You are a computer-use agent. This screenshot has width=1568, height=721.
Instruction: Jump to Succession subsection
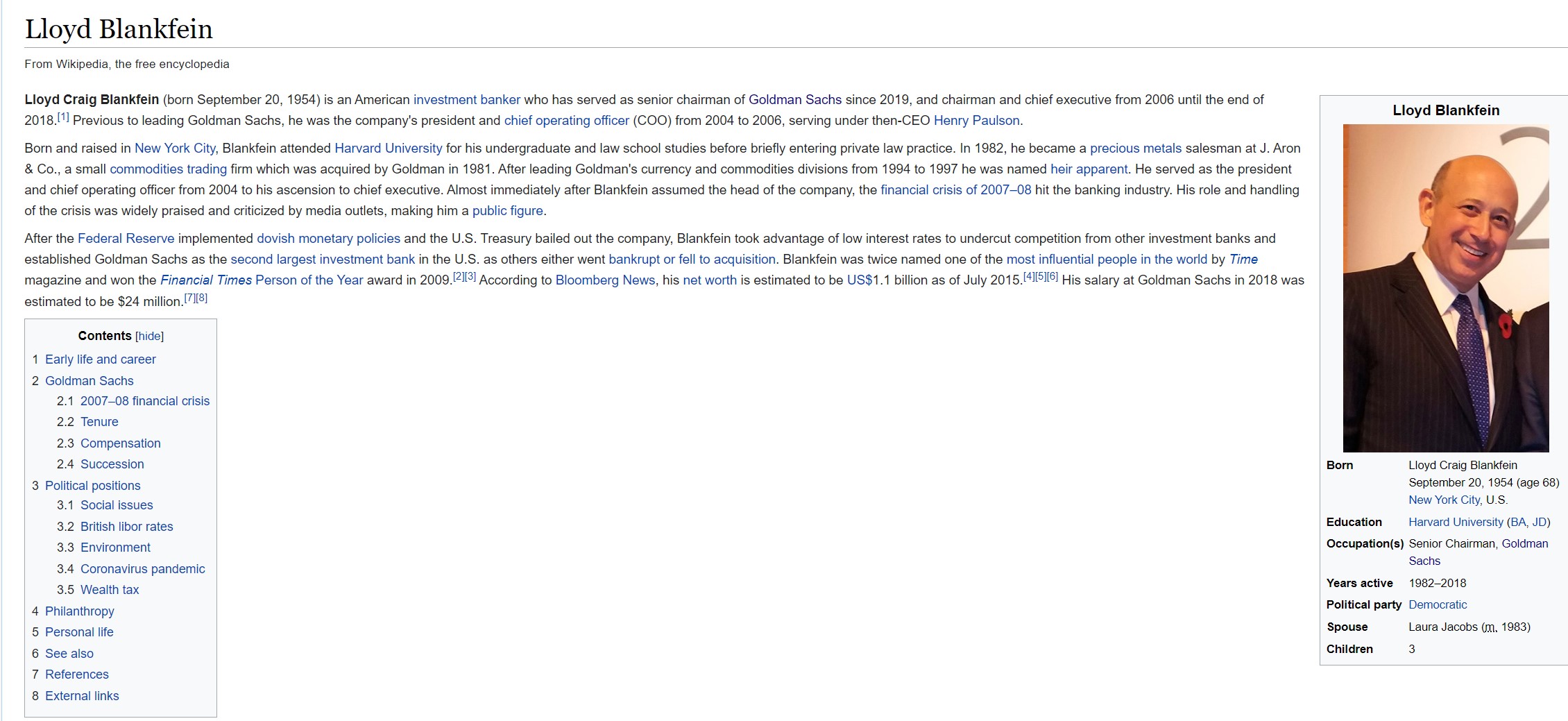pyautogui.click(x=112, y=464)
